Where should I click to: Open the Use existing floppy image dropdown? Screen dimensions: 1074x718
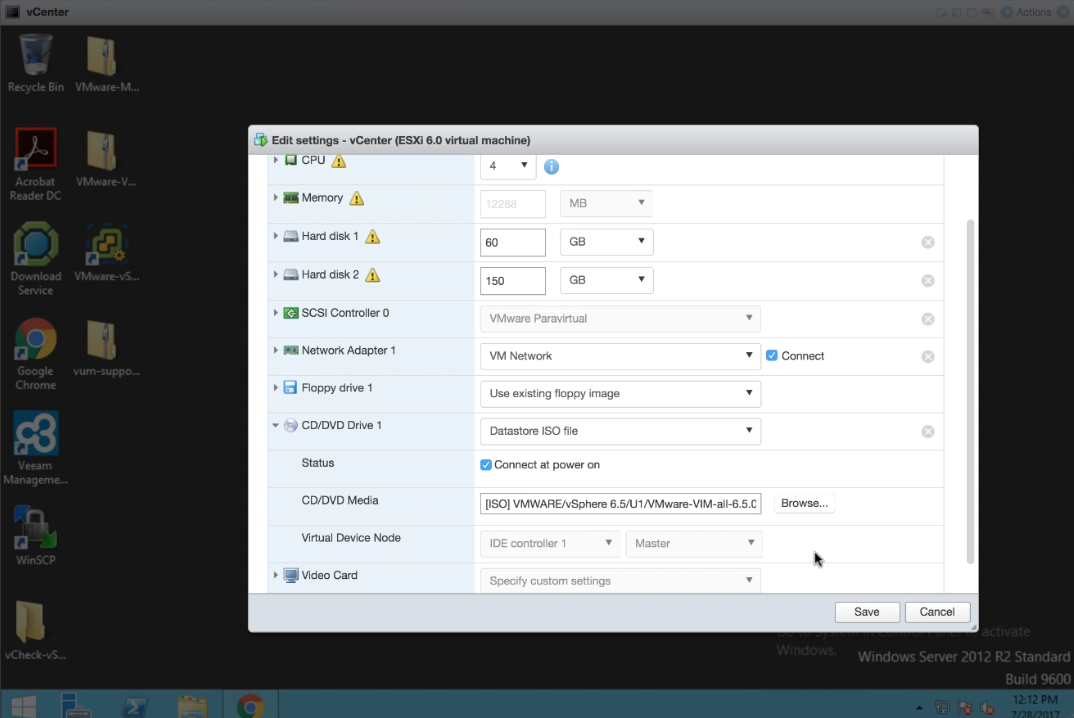coord(620,394)
